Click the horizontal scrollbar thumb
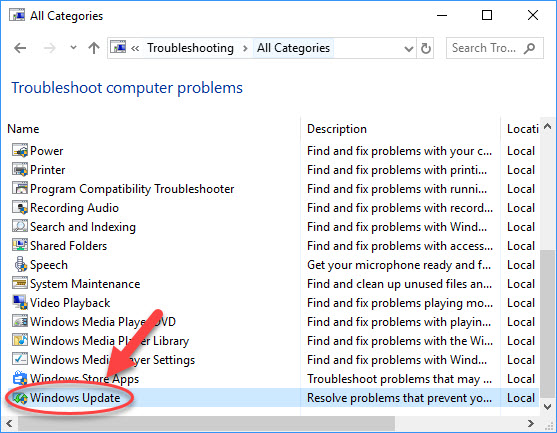Screen dimensions: 557x433 tap(206, 423)
